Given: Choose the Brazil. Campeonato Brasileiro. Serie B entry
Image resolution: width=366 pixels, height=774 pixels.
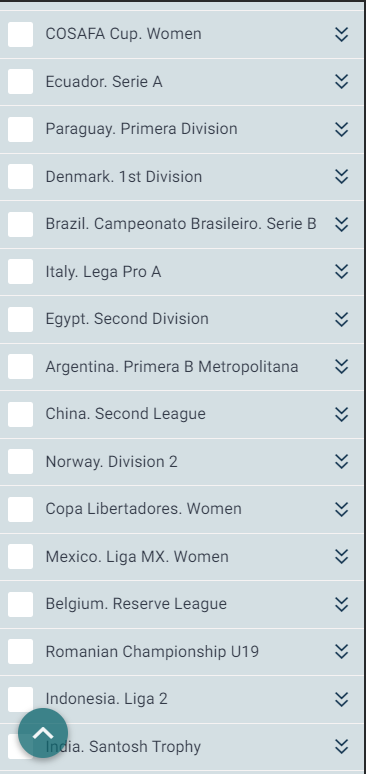Looking at the screenshot, I should click(x=181, y=224).
